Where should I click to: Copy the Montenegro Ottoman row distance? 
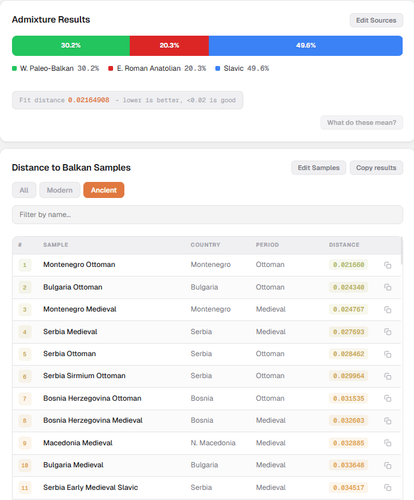(387, 265)
